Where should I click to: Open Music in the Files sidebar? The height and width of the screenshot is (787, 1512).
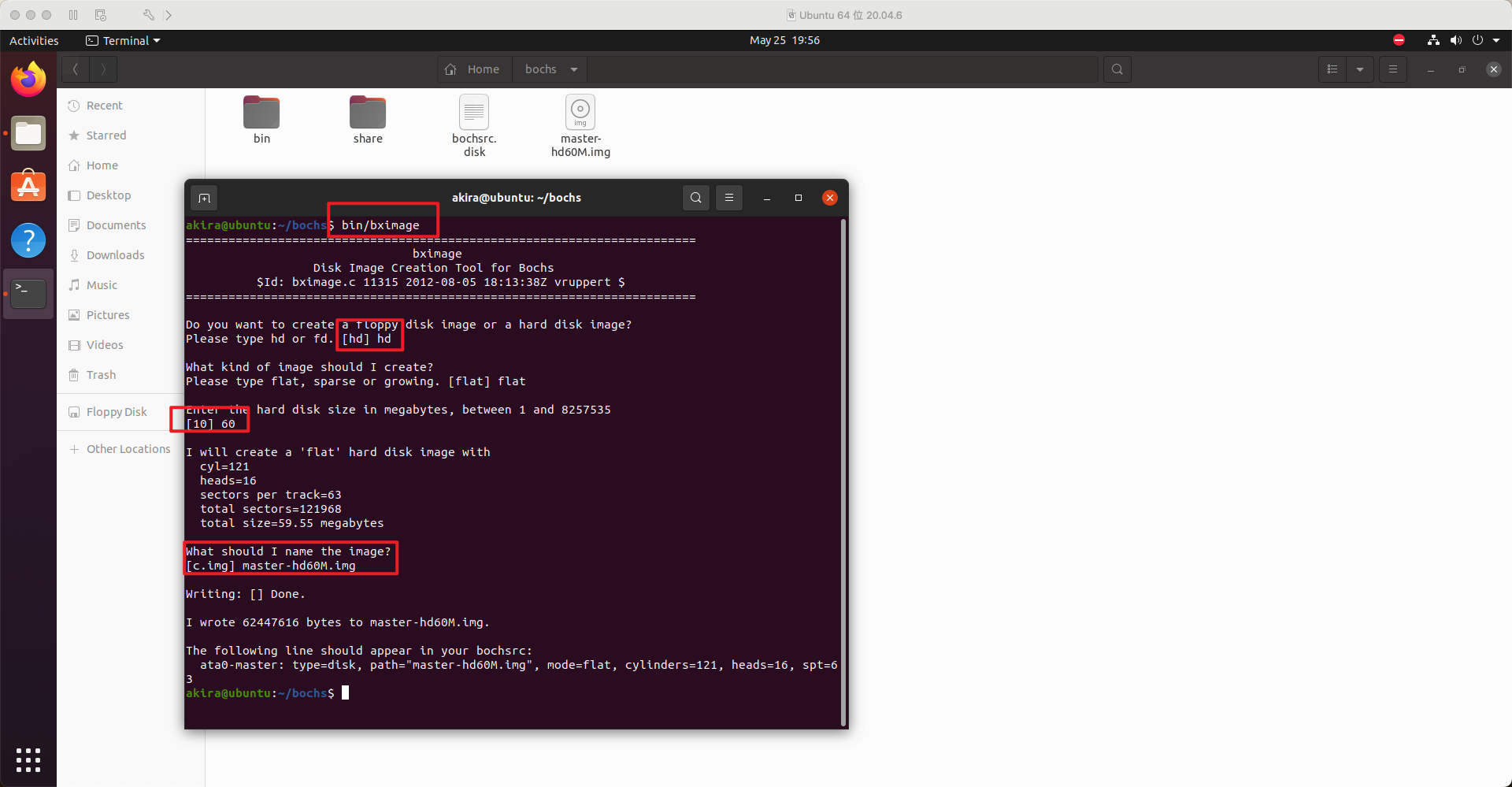click(102, 285)
